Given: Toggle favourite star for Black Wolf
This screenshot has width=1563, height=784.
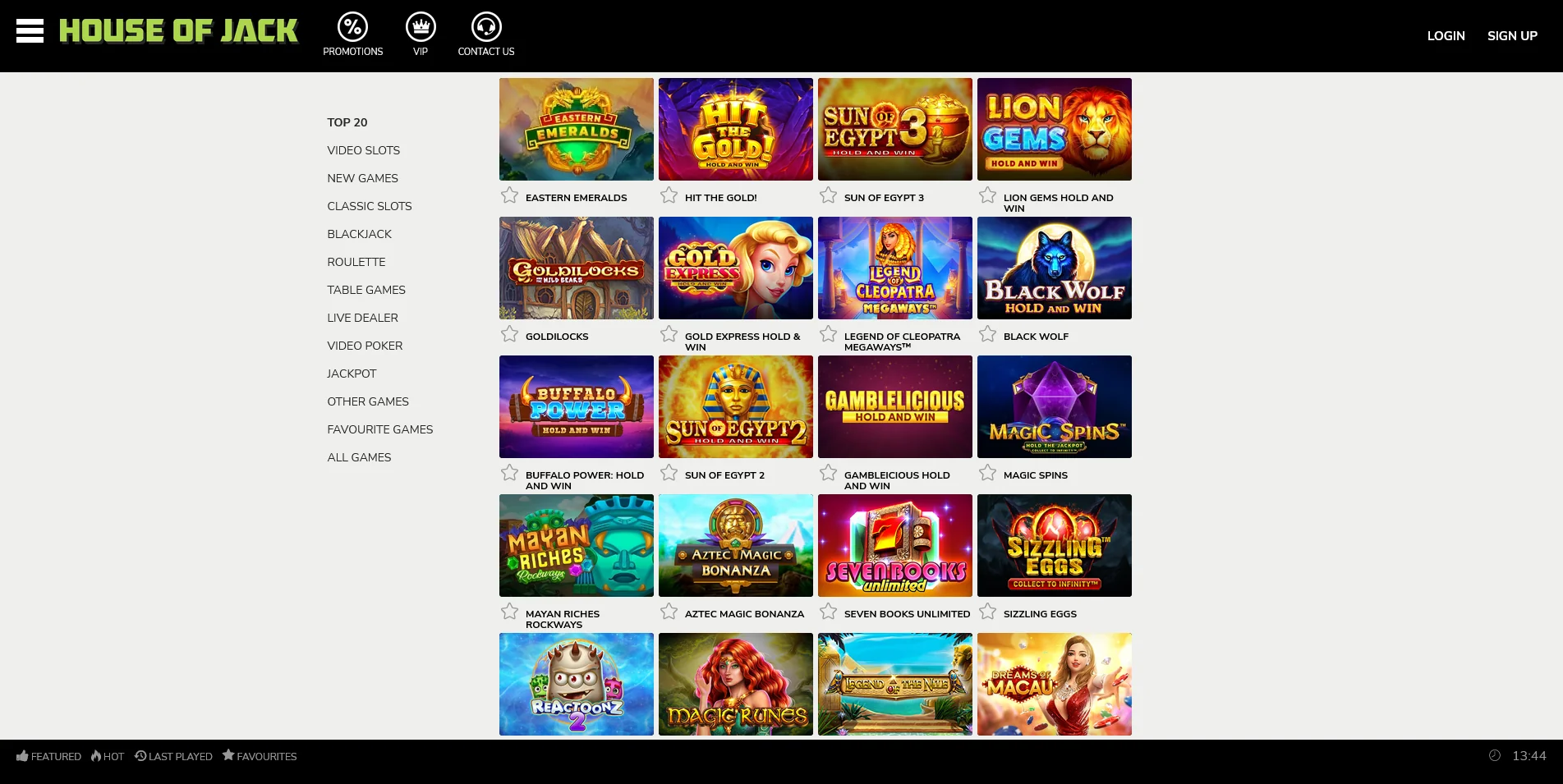Looking at the screenshot, I should (x=988, y=334).
